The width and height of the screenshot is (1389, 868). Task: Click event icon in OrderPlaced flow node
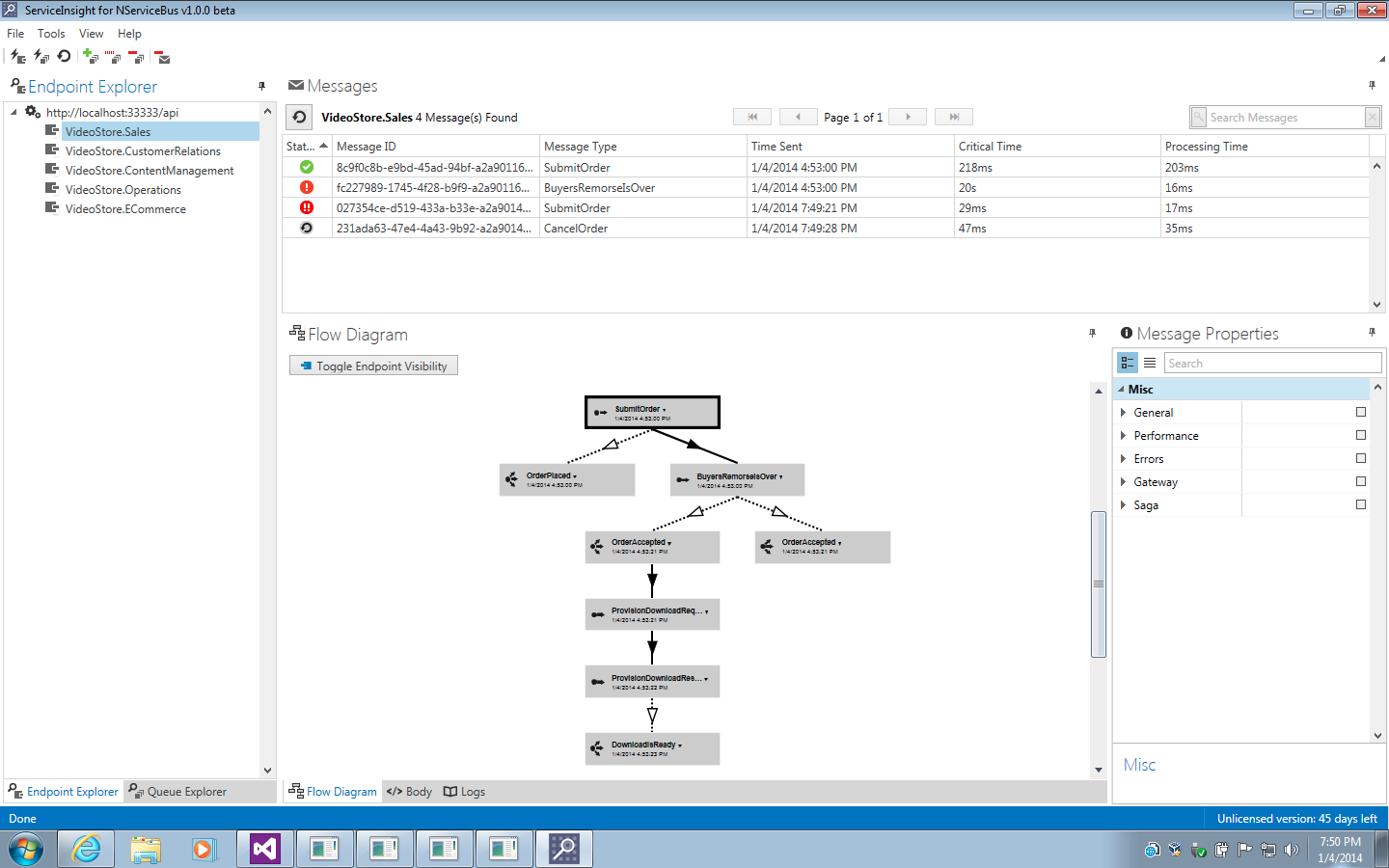(512, 479)
